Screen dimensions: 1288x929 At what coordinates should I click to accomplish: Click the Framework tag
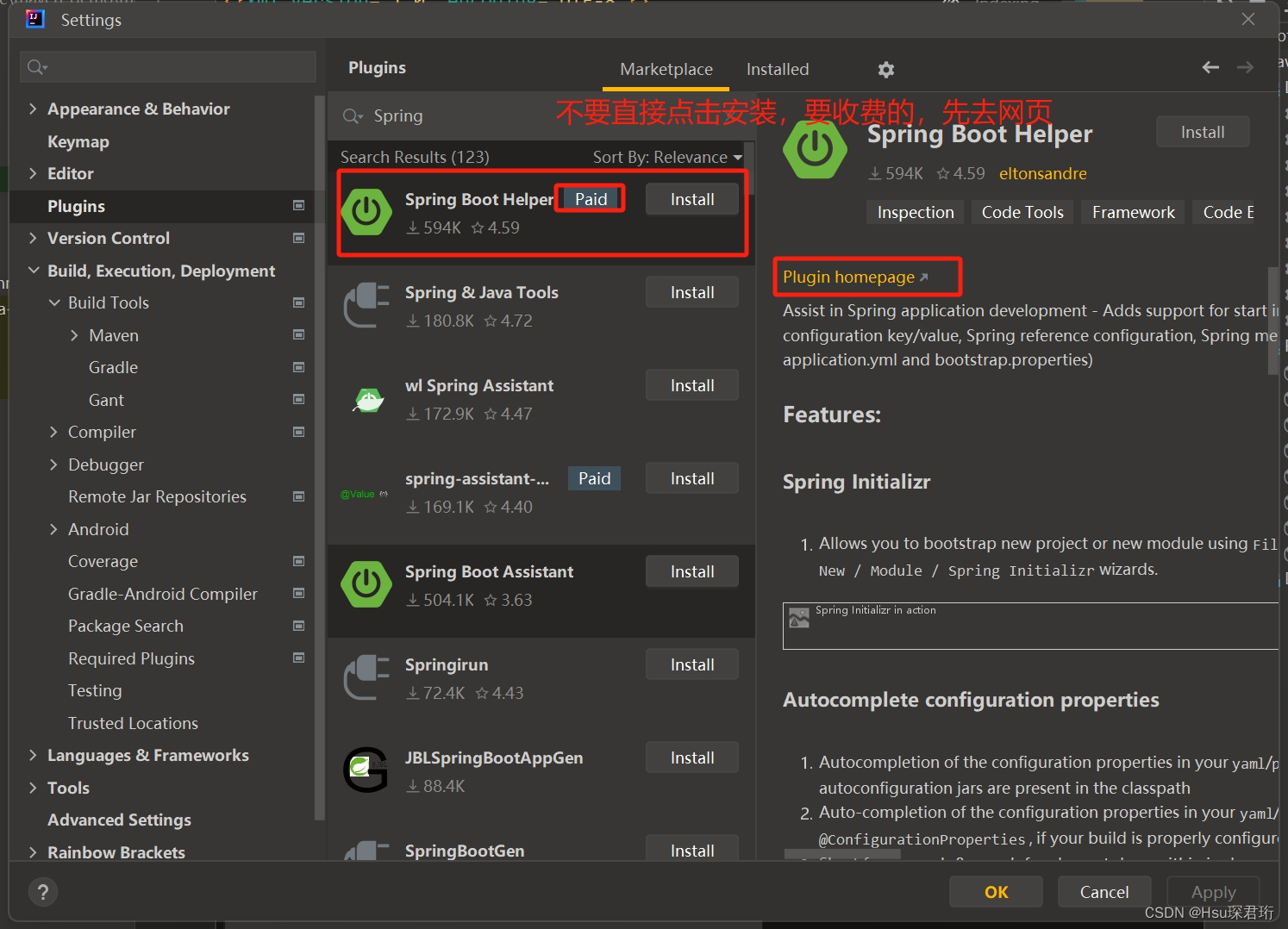pyautogui.click(x=1133, y=212)
